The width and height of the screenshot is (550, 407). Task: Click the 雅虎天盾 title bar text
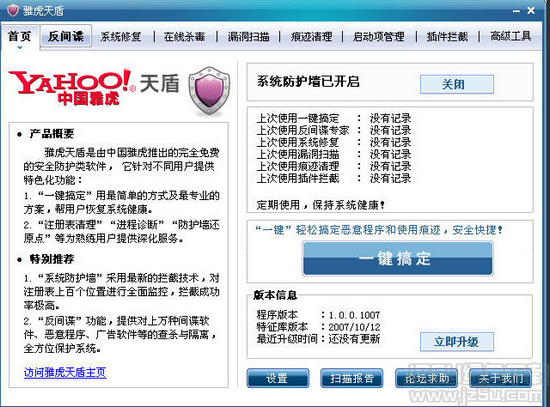[43, 11]
